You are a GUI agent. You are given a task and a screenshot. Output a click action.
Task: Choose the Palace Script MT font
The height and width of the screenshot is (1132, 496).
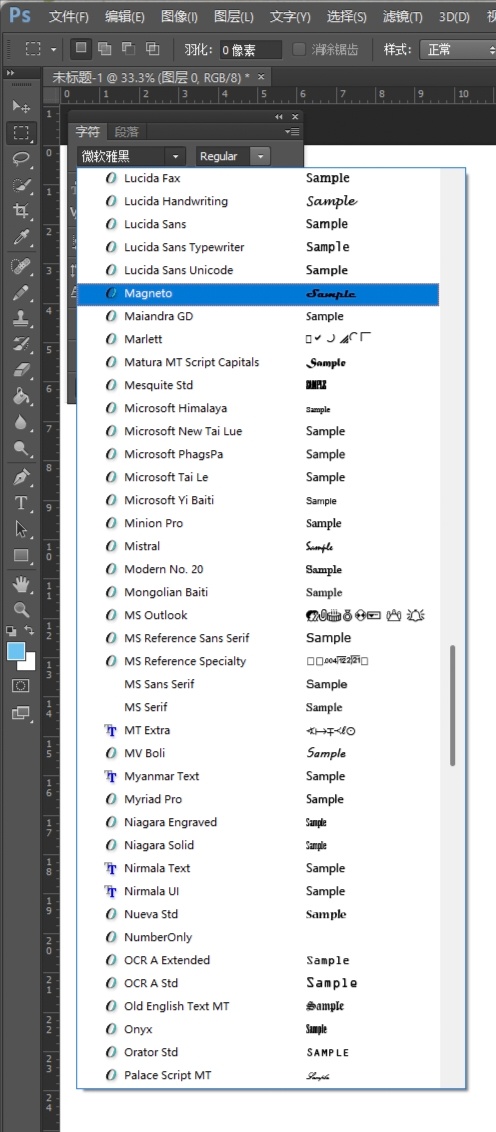pyautogui.click(x=258, y=1076)
